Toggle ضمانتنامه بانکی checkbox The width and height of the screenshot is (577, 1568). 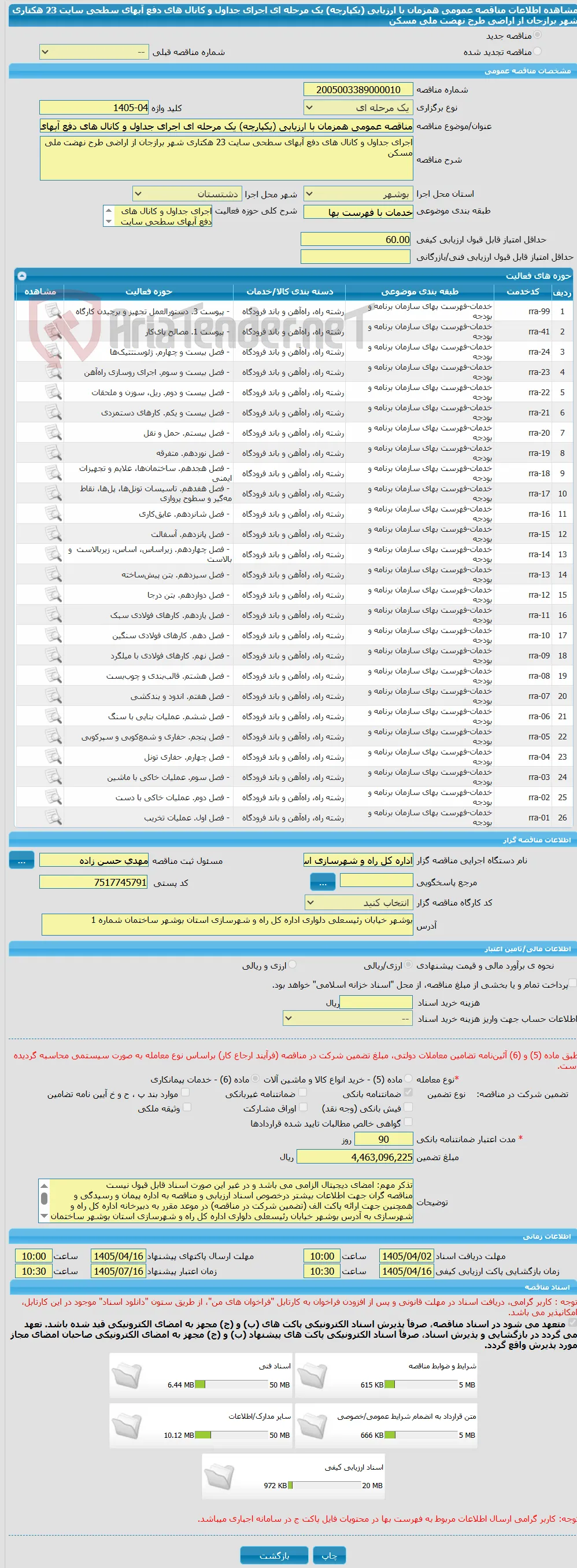tap(409, 1092)
